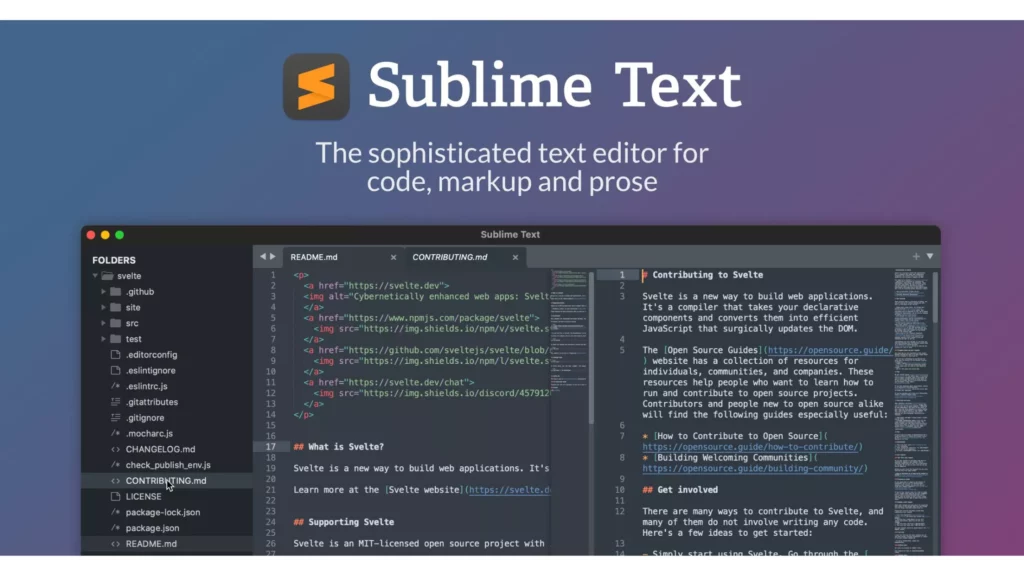This screenshot has width=1024, height=576.
Task: Add a new tab with plus button
Action: point(916,257)
